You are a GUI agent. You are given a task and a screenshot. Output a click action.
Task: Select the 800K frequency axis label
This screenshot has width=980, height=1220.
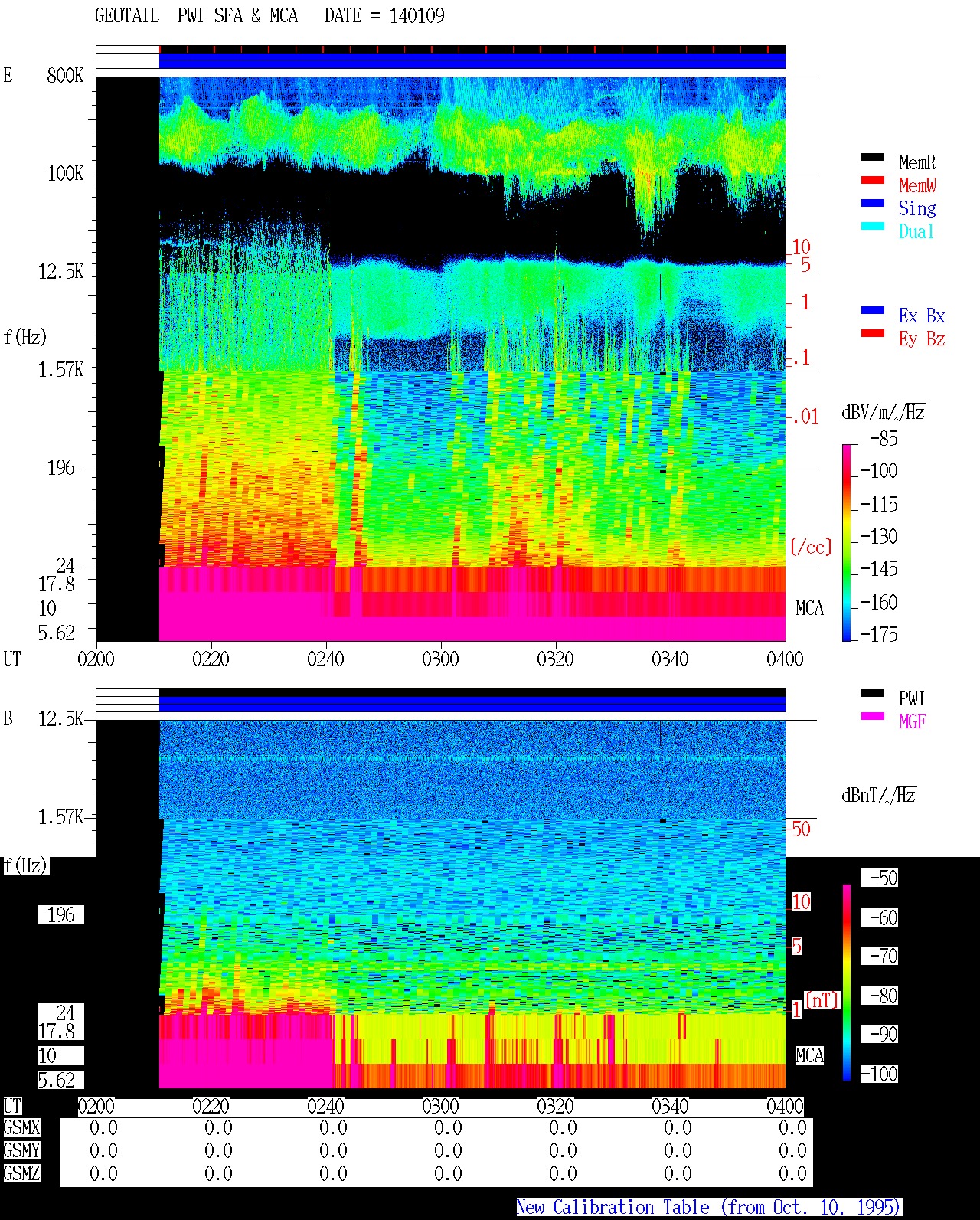click(x=65, y=75)
